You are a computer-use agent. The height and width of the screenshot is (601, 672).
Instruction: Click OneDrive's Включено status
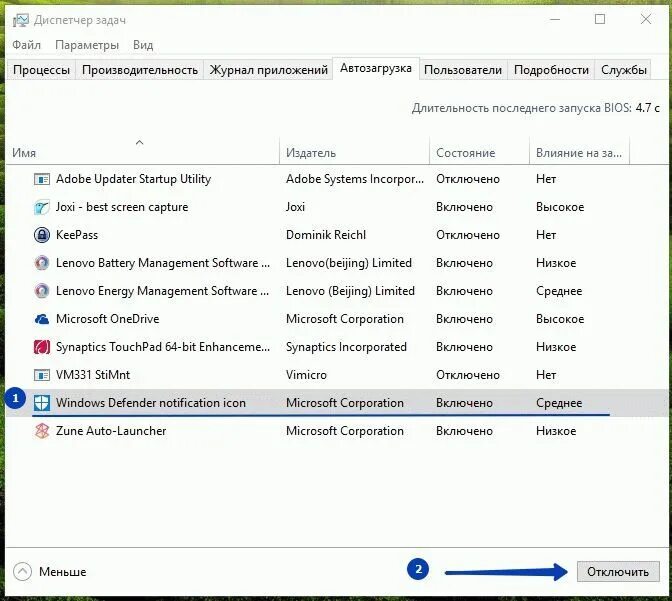(465, 319)
